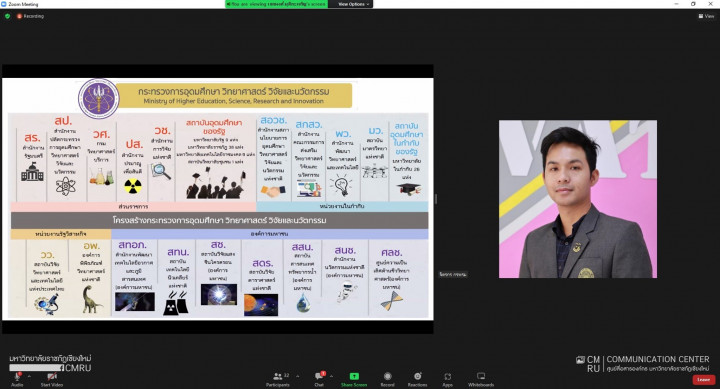Click the Recording indicator
720x389 pixels.
coord(30,16)
